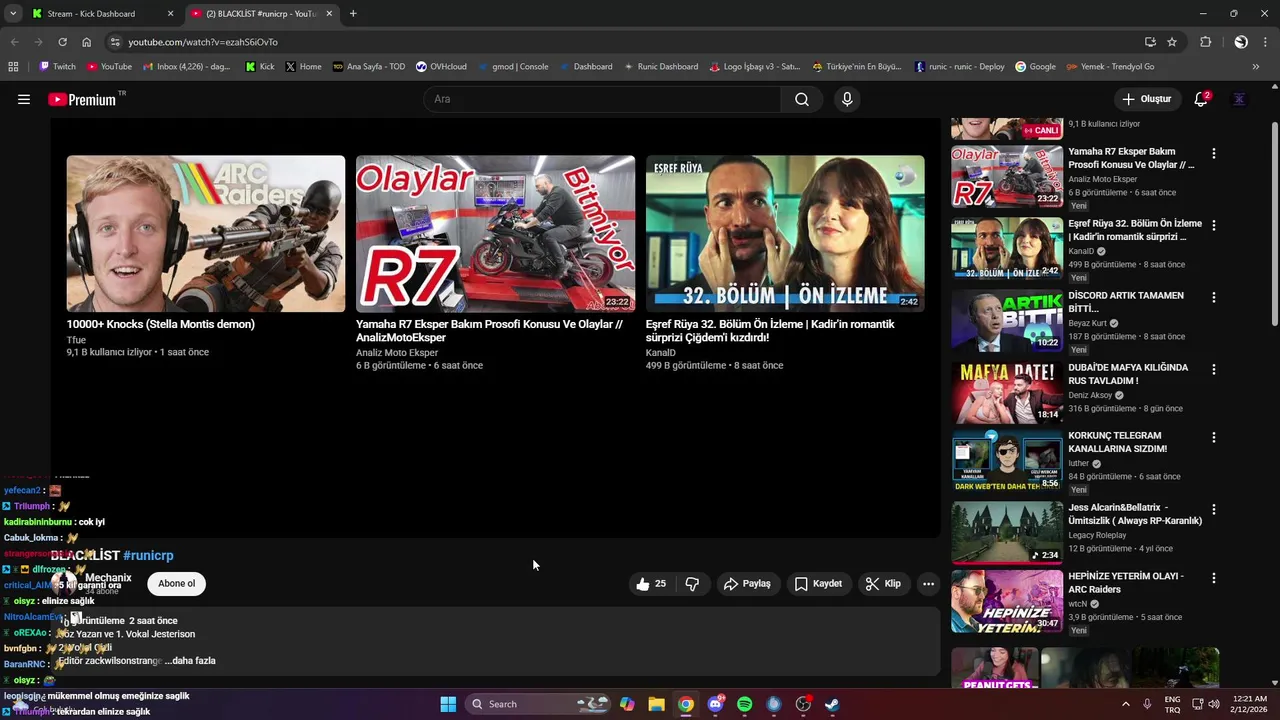1280x720 pixels.
Task: Click the #runicrp hashtag in title
Action: tap(148, 555)
